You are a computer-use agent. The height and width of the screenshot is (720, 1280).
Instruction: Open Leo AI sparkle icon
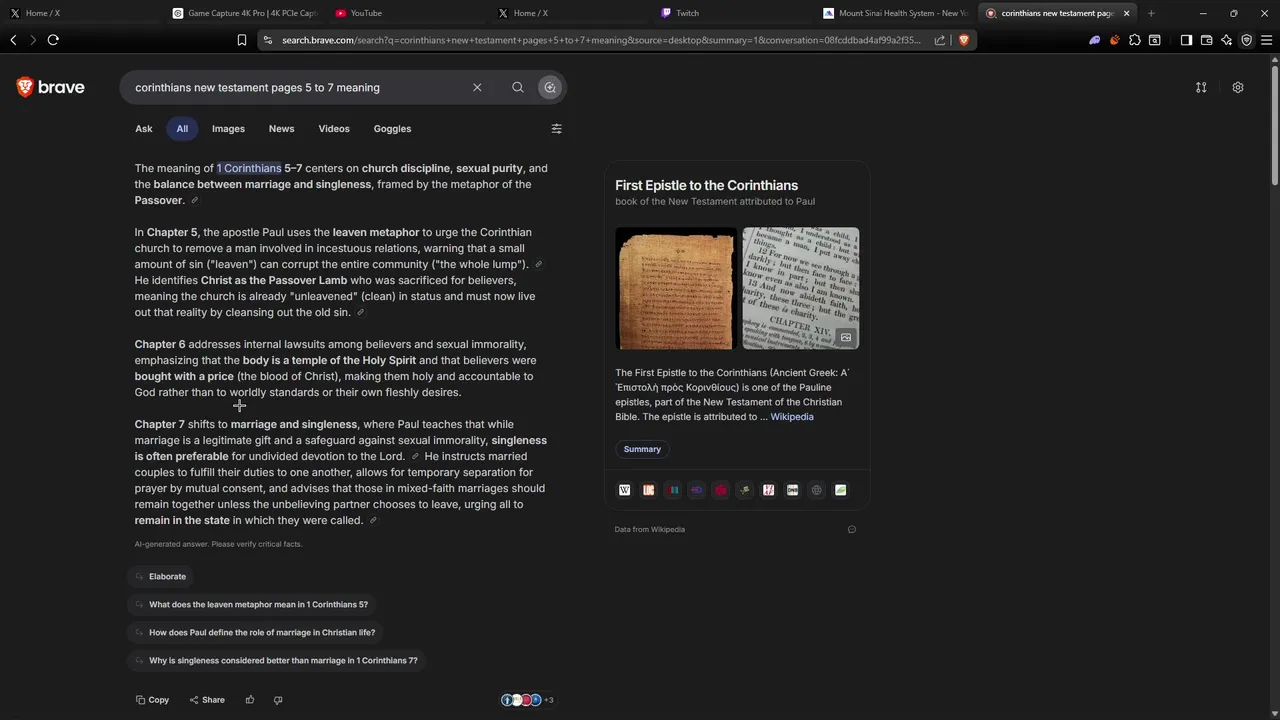(x=1227, y=40)
